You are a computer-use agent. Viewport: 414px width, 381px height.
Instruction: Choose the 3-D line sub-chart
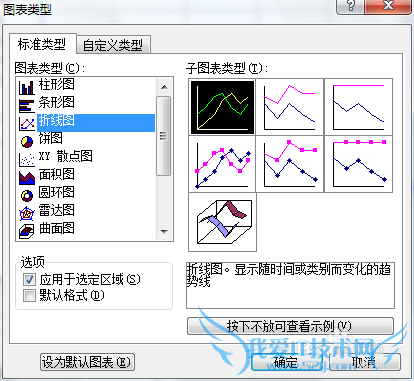pyautogui.click(x=222, y=222)
